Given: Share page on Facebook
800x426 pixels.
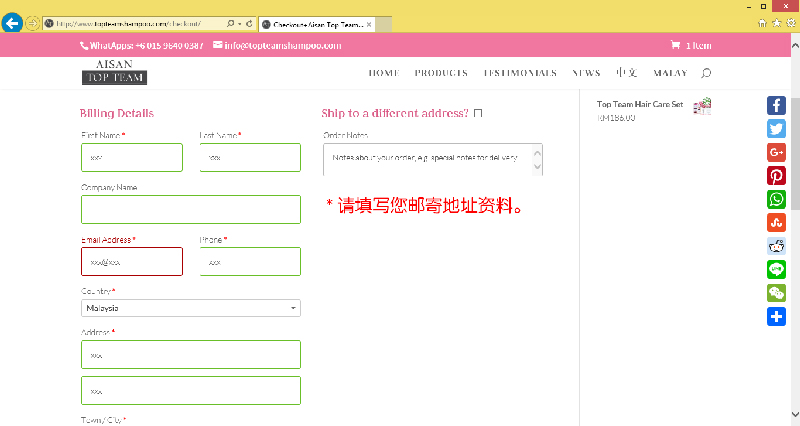Looking at the screenshot, I should [776, 105].
